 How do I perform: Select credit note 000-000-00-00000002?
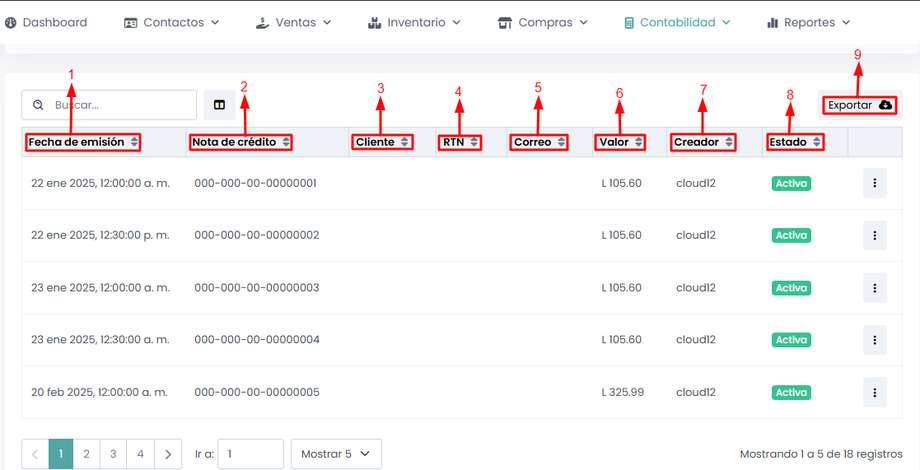[x=256, y=235]
